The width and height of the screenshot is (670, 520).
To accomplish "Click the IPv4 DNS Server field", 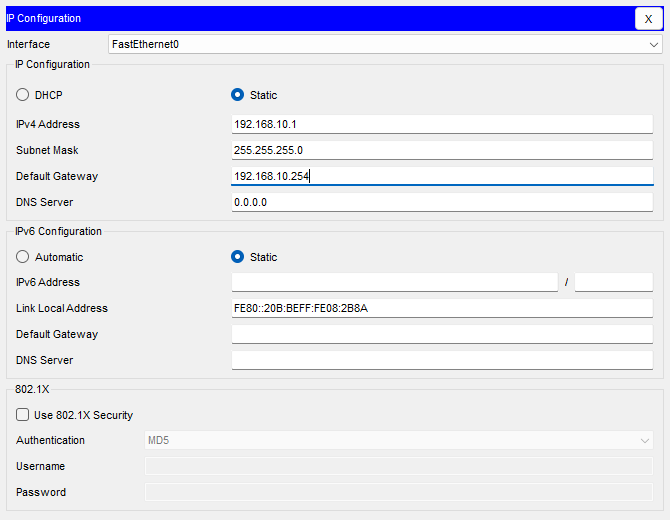I will pyautogui.click(x=442, y=202).
